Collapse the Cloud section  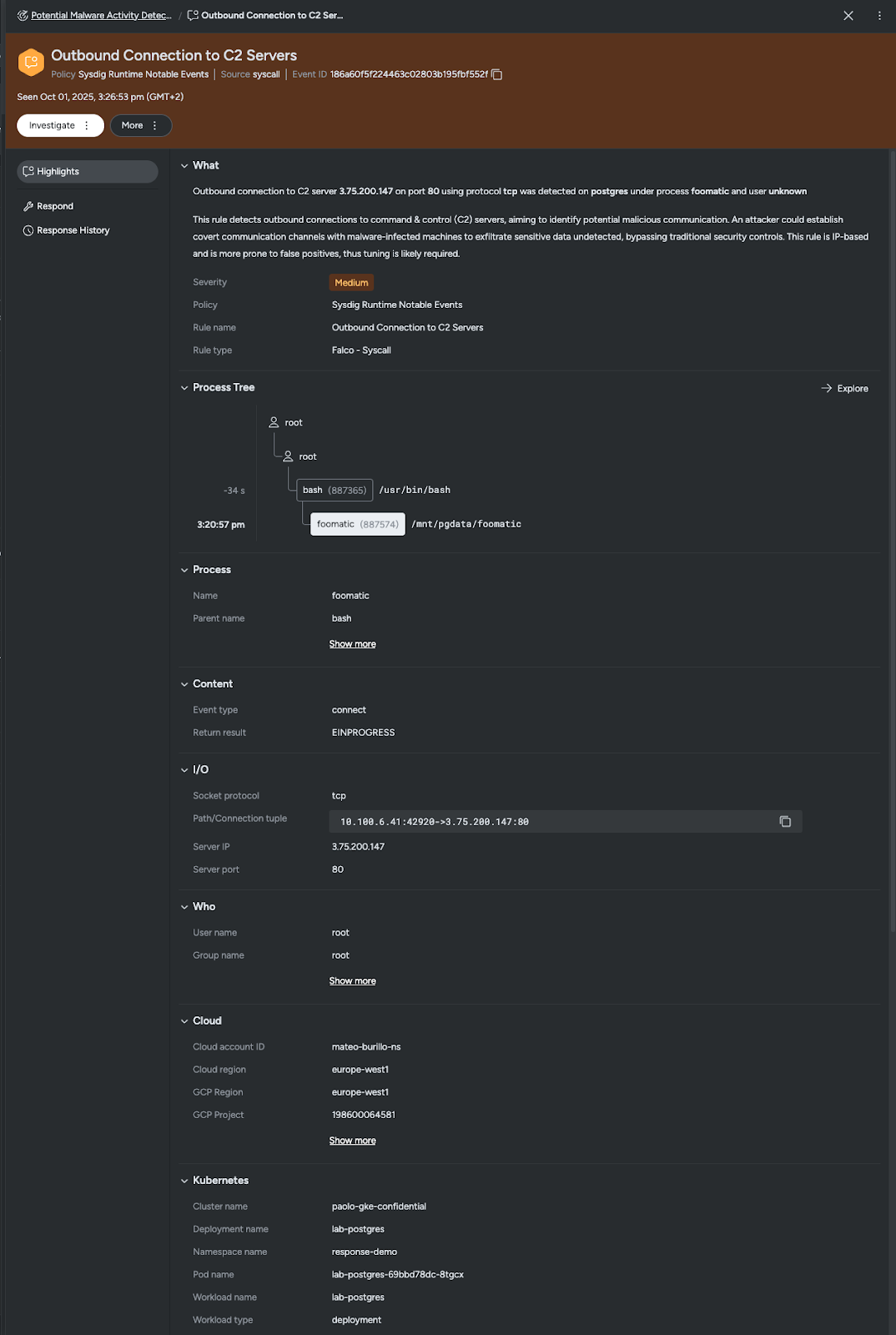point(184,1021)
